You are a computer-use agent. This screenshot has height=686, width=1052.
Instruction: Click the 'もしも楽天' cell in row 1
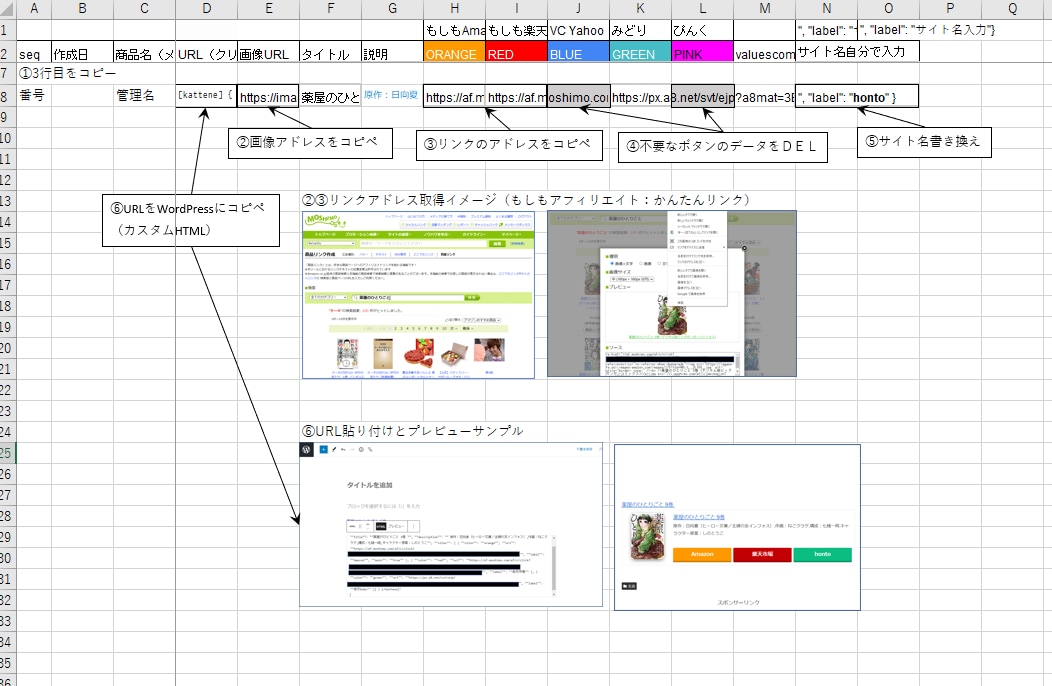click(x=517, y=30)
